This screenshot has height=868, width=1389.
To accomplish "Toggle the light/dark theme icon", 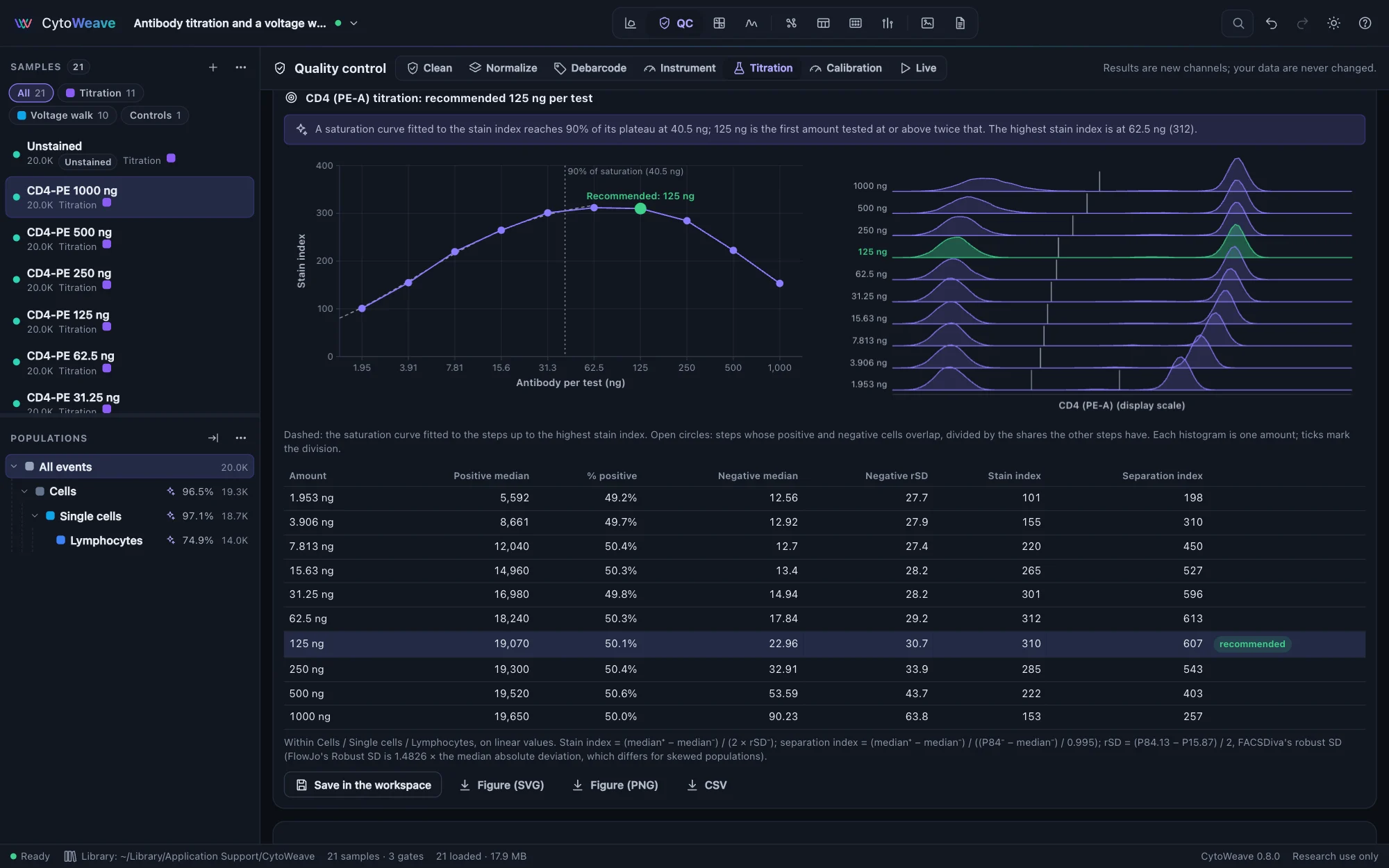I will 1333,23.
